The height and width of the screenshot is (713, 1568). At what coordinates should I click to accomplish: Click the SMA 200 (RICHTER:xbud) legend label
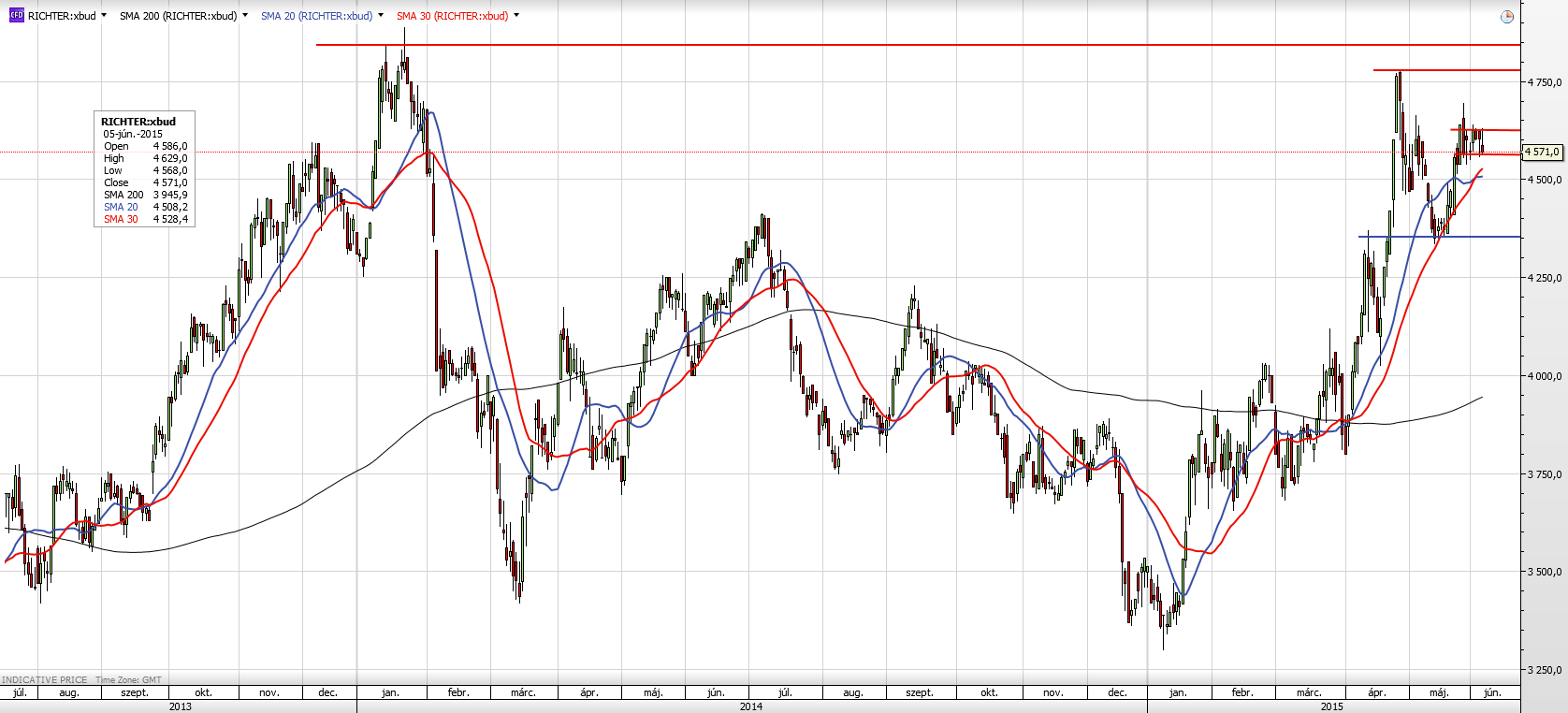(x=178, y=16)
